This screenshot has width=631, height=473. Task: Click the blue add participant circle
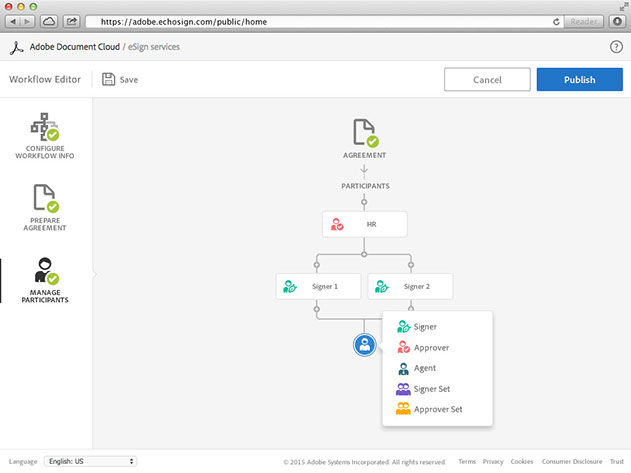[365, 345]
